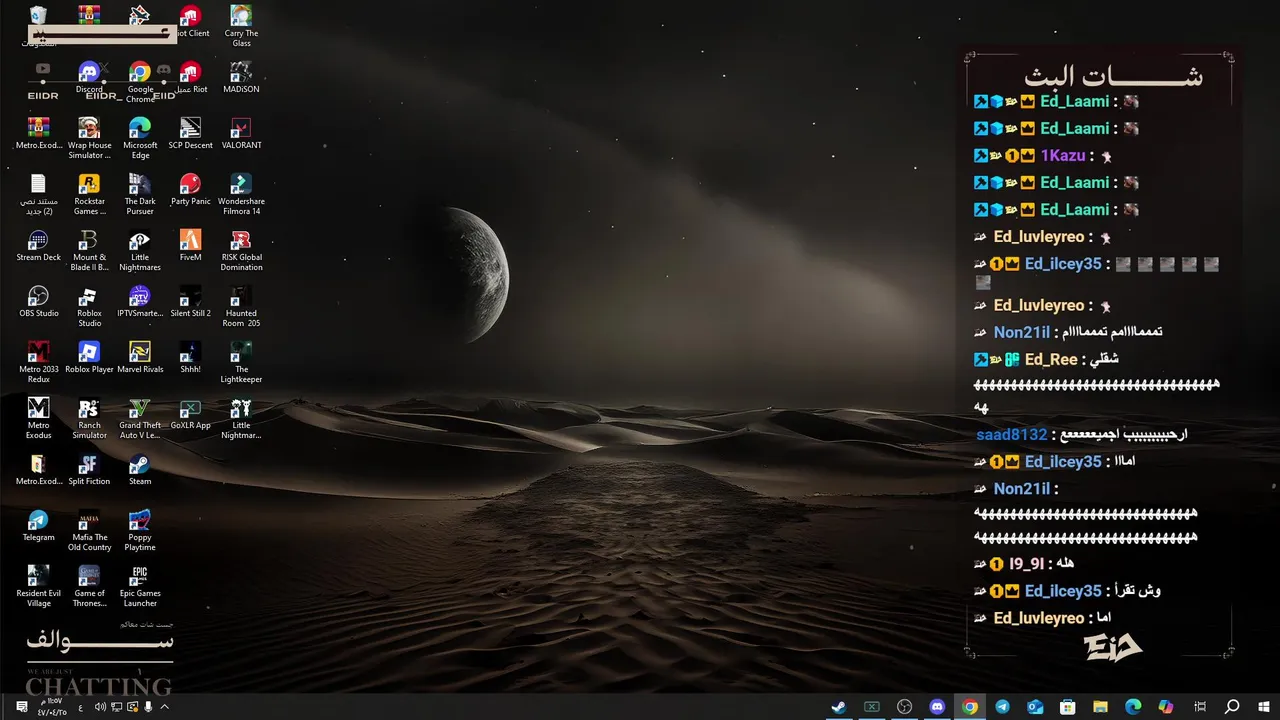Open The Dark Pursuer shortcut

point(140,194)
